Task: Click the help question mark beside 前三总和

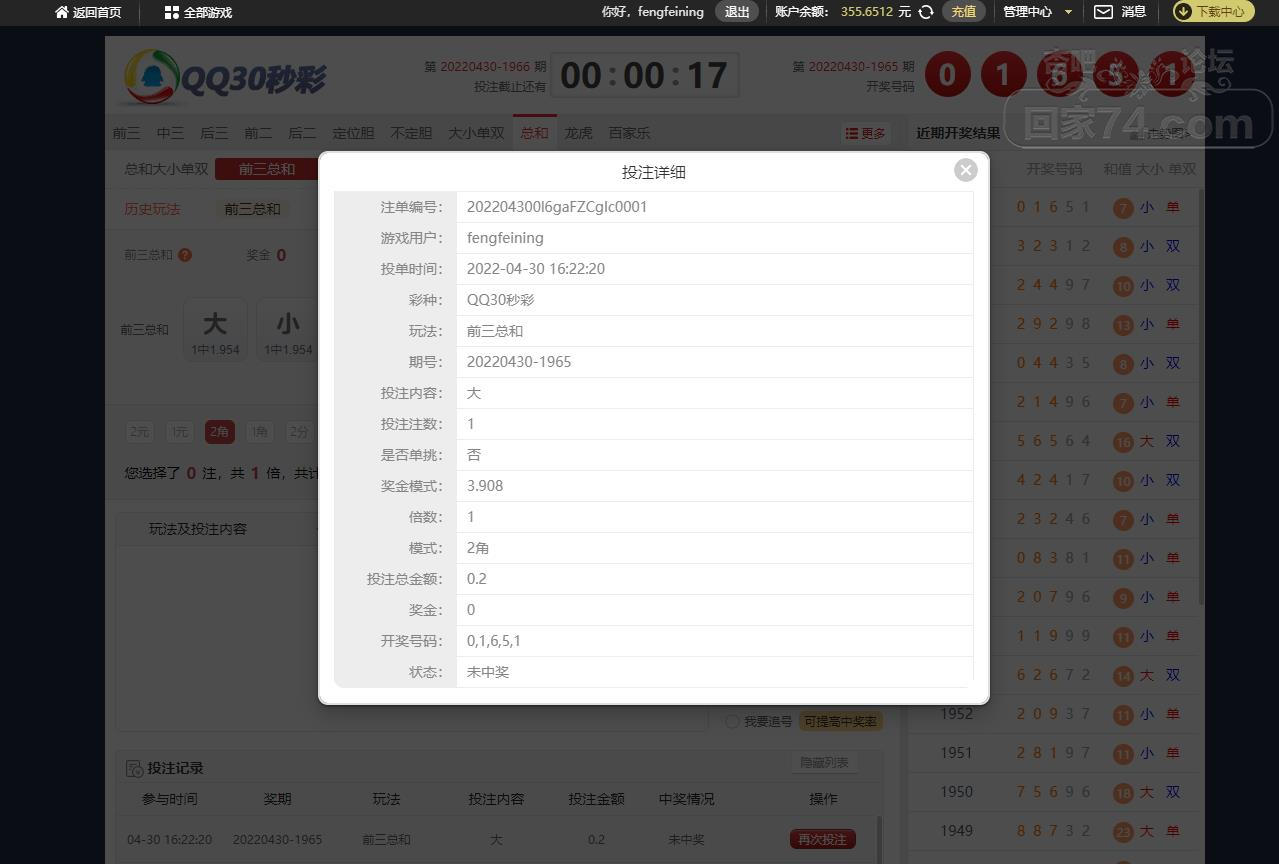Action: [185, 255]
